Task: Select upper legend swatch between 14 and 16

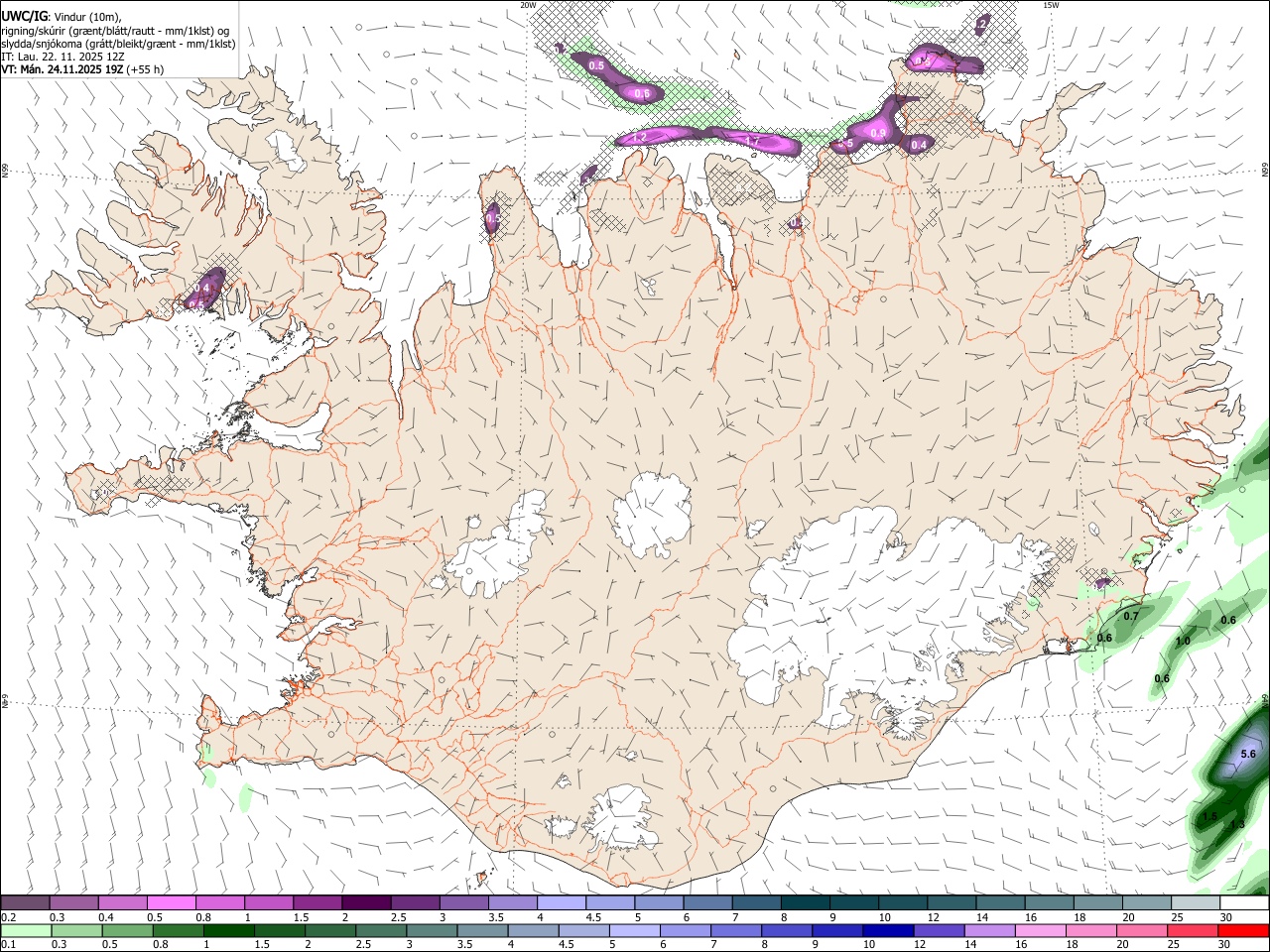Action: tap(1000, 902)
